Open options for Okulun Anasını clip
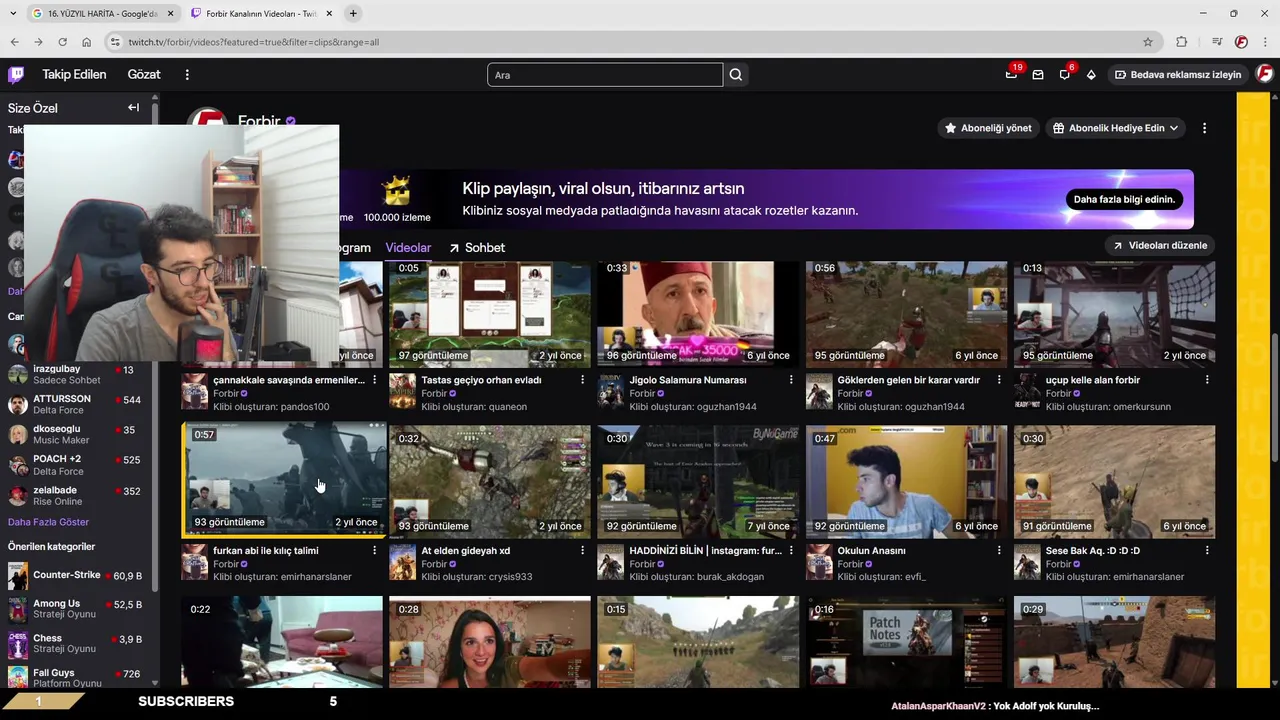The image size is (1280, 720). pyautogui.click(x=999, y=550)
